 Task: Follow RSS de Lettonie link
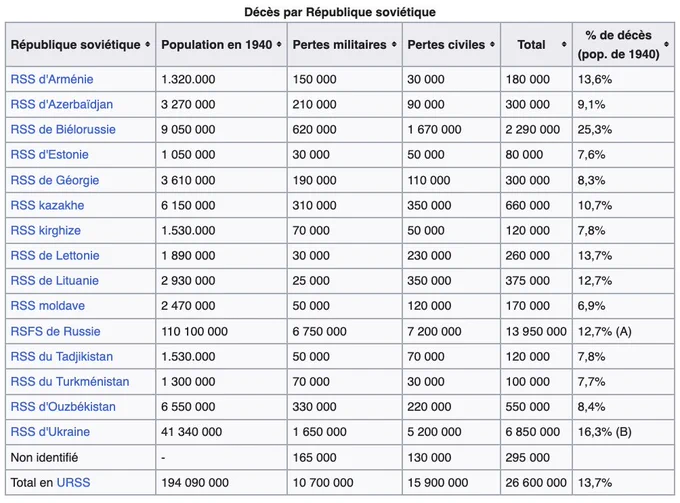55,255
